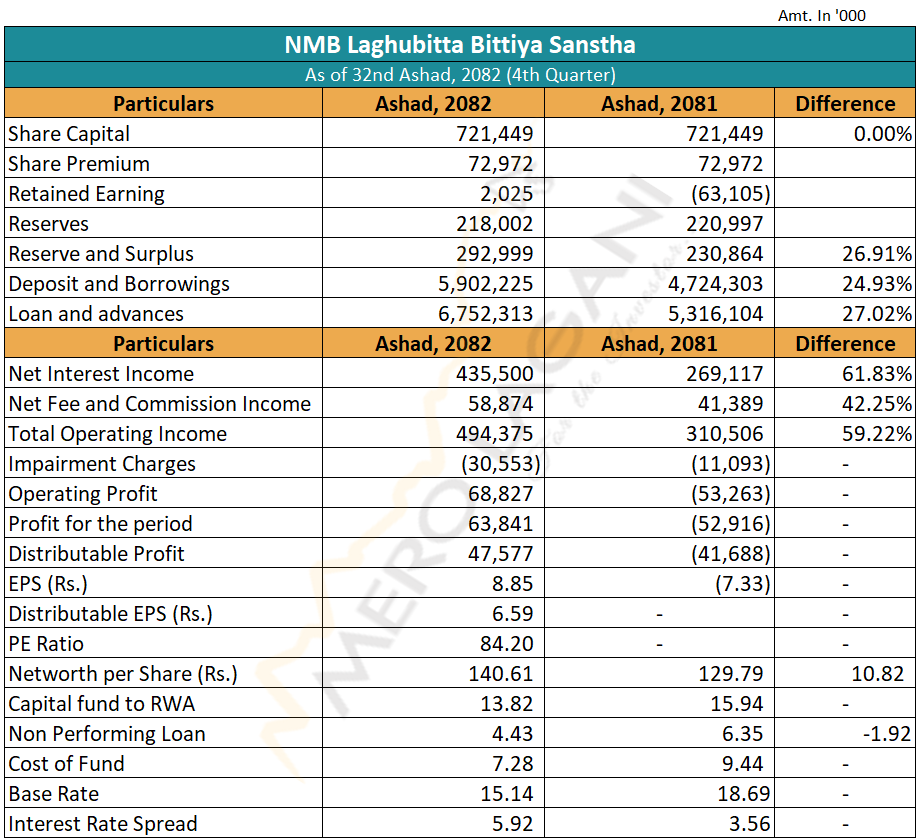Click the 'Amt. In '000' note

[x=821, y=16]
